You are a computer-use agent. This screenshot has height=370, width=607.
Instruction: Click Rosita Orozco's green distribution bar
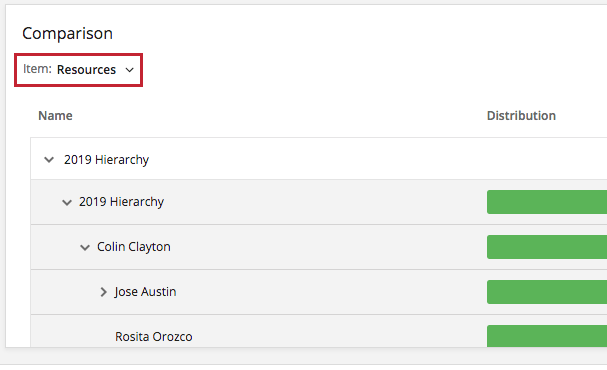[547, 336]
